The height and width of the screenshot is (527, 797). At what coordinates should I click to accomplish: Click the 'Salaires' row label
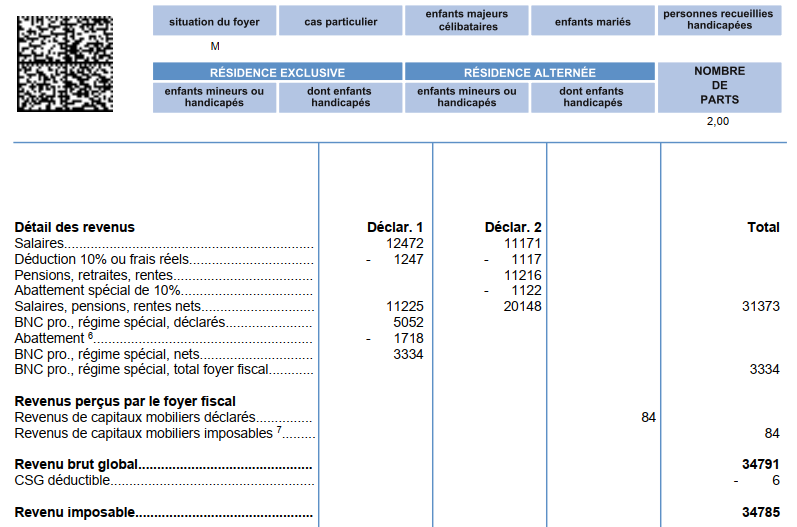pos(39,243)
